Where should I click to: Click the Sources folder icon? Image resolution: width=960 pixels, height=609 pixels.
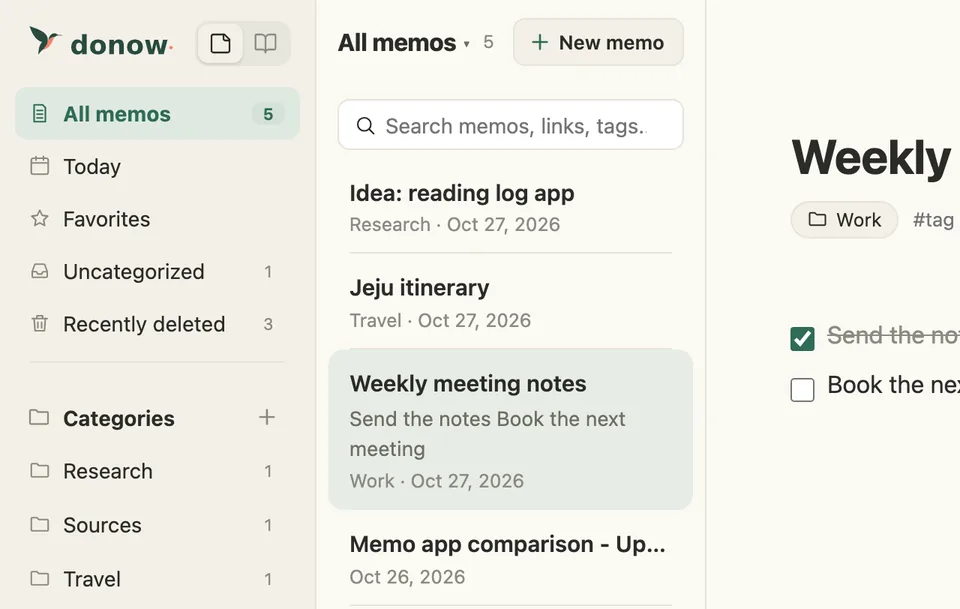40,525
